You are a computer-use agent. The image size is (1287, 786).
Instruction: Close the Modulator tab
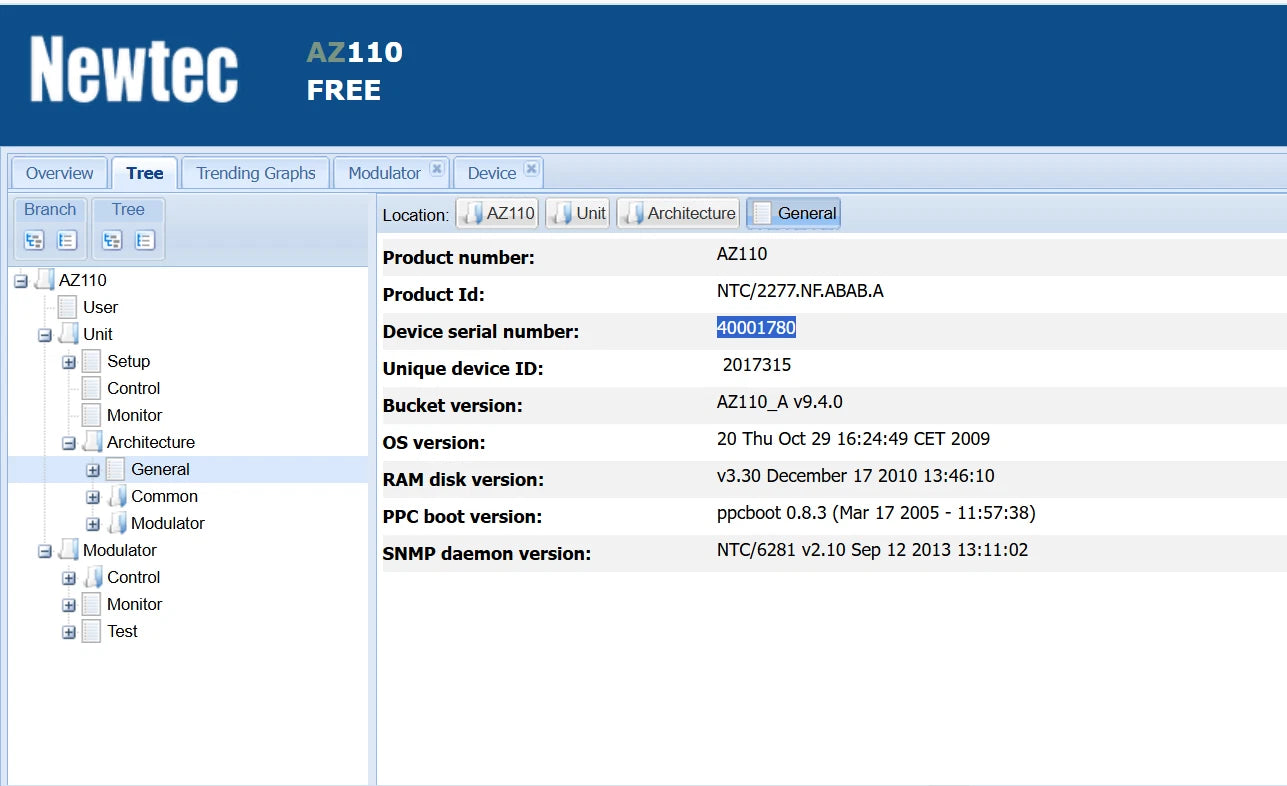pos(436,169)
